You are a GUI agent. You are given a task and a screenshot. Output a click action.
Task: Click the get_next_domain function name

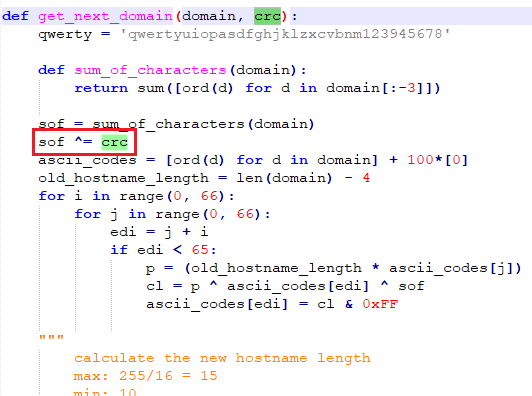(x=105, y=16)
